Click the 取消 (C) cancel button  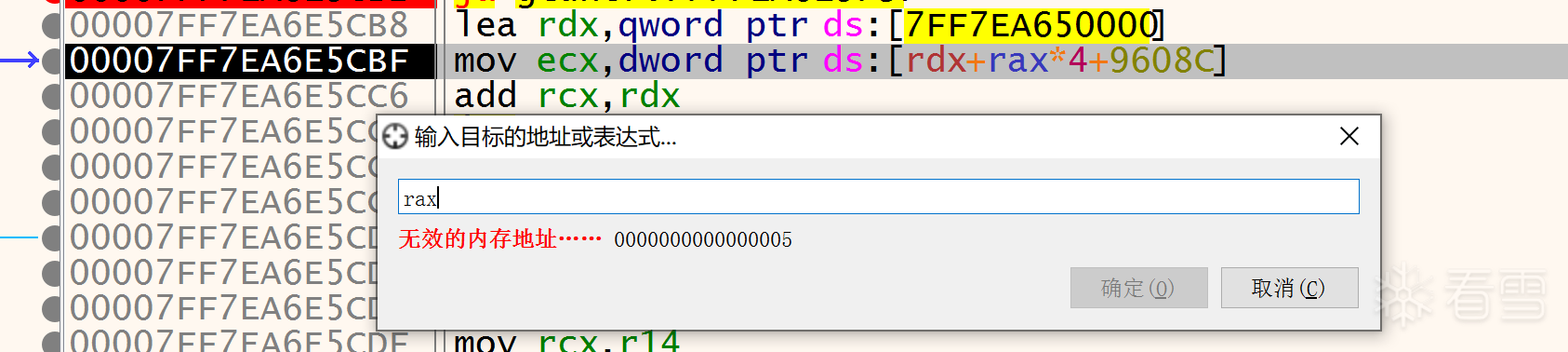tap(1289, 288)
